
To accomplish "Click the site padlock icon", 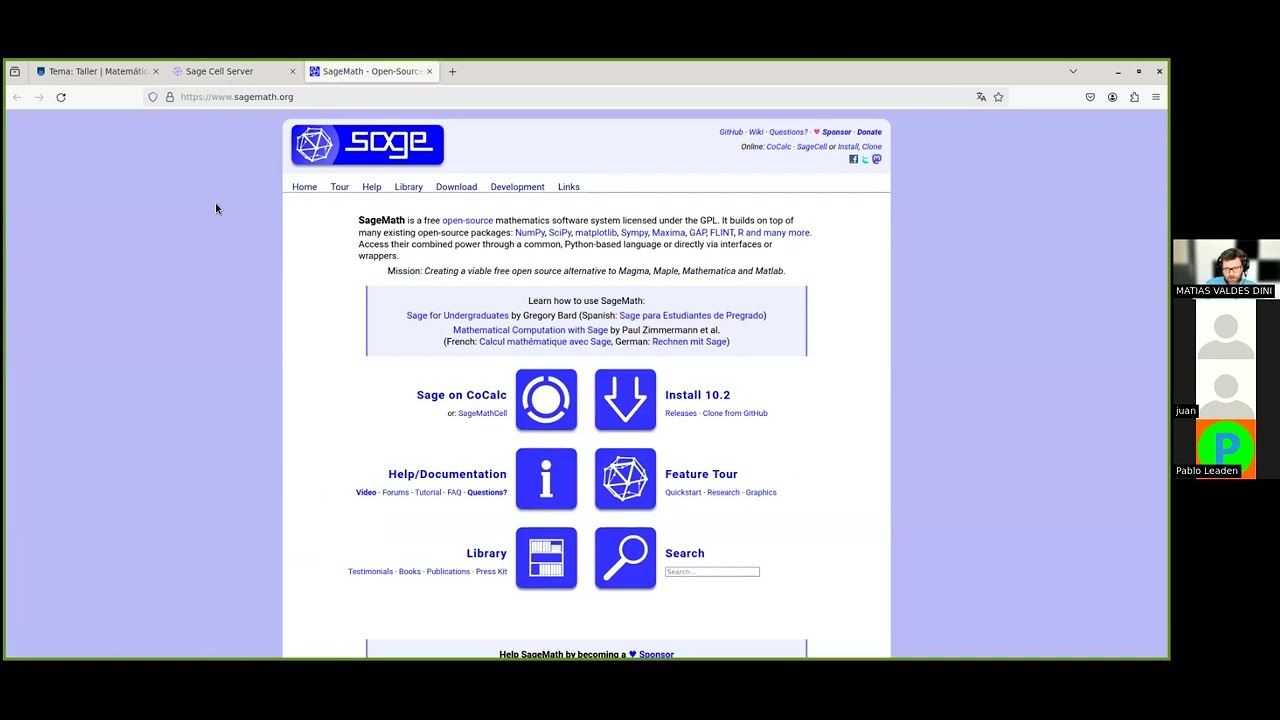I will [x=169, y=97].
